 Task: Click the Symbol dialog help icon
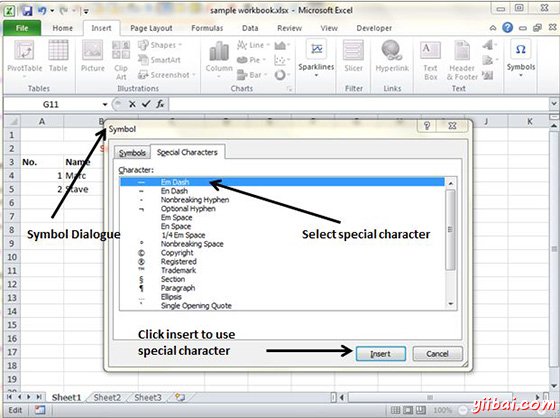coord(427,126)
